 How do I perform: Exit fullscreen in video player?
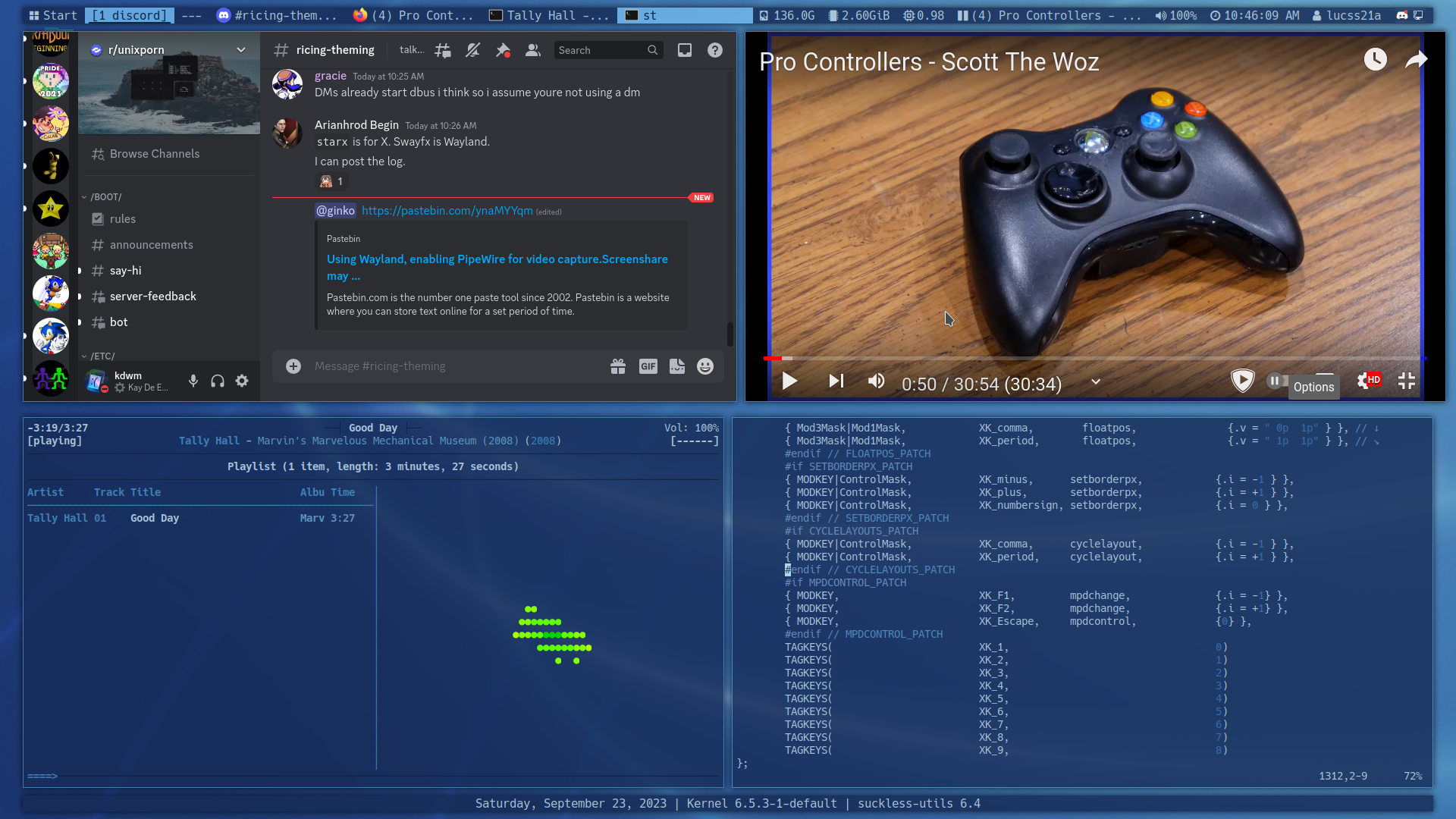(1407, 381)
